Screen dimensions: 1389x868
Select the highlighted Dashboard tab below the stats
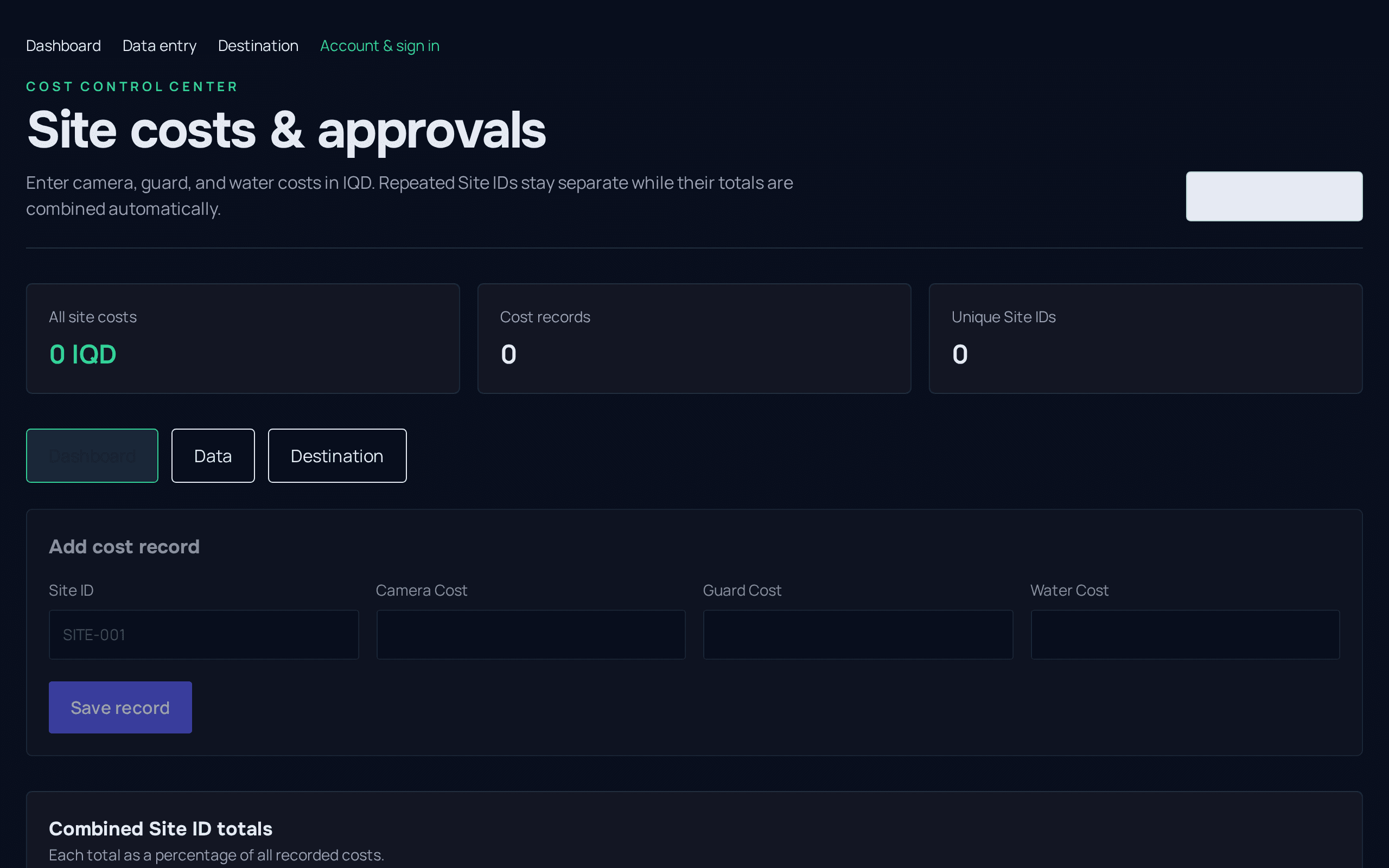(92, 456)
